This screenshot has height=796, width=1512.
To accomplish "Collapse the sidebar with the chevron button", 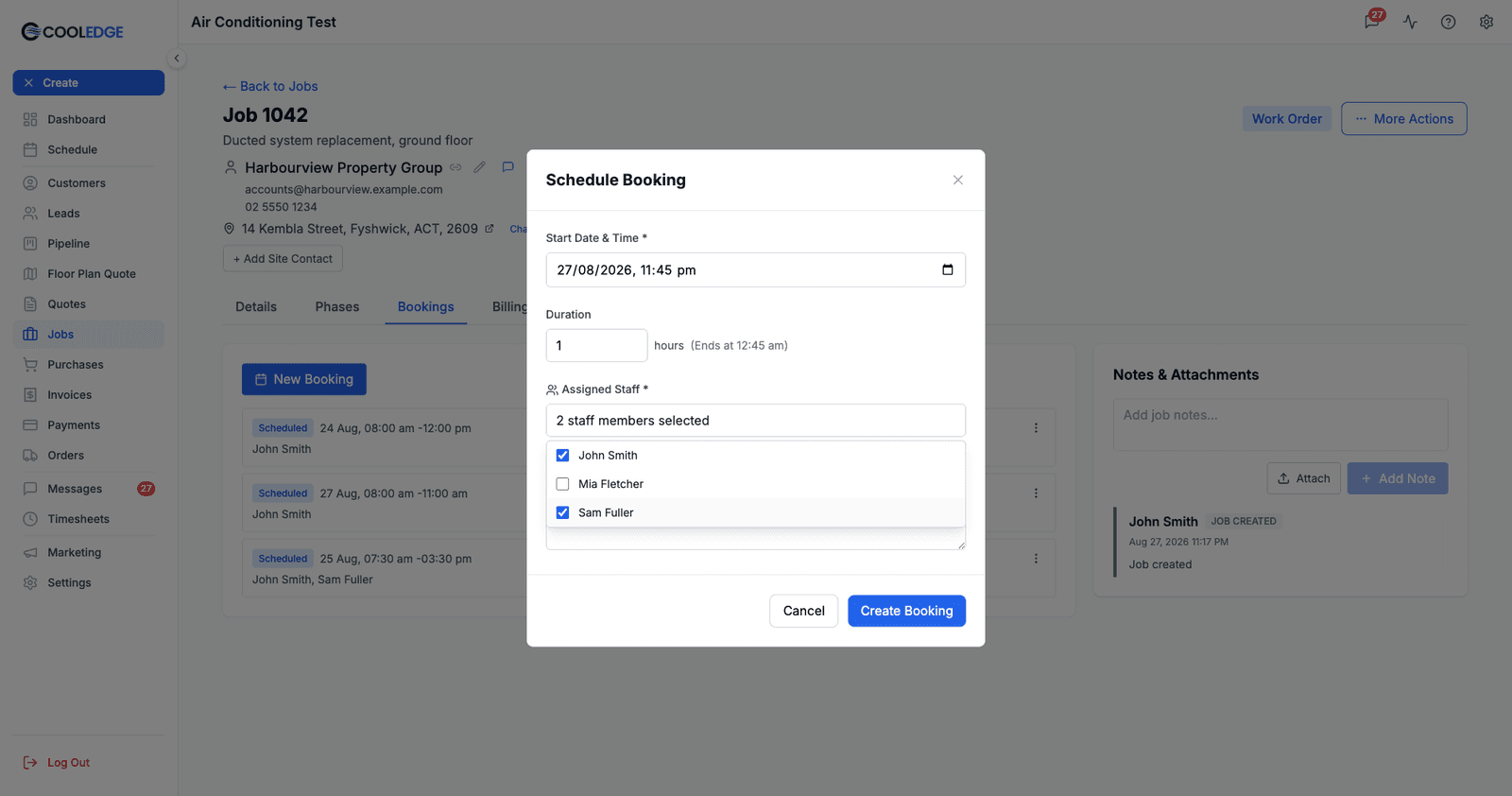I will pyautogui.click(x=177, y=59).
